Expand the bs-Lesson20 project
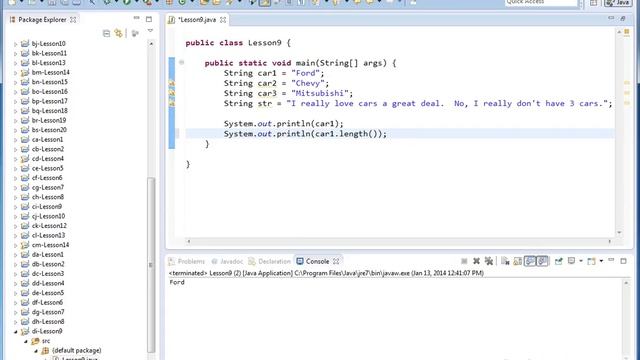The image size is (640, 360). pos(16,130)
